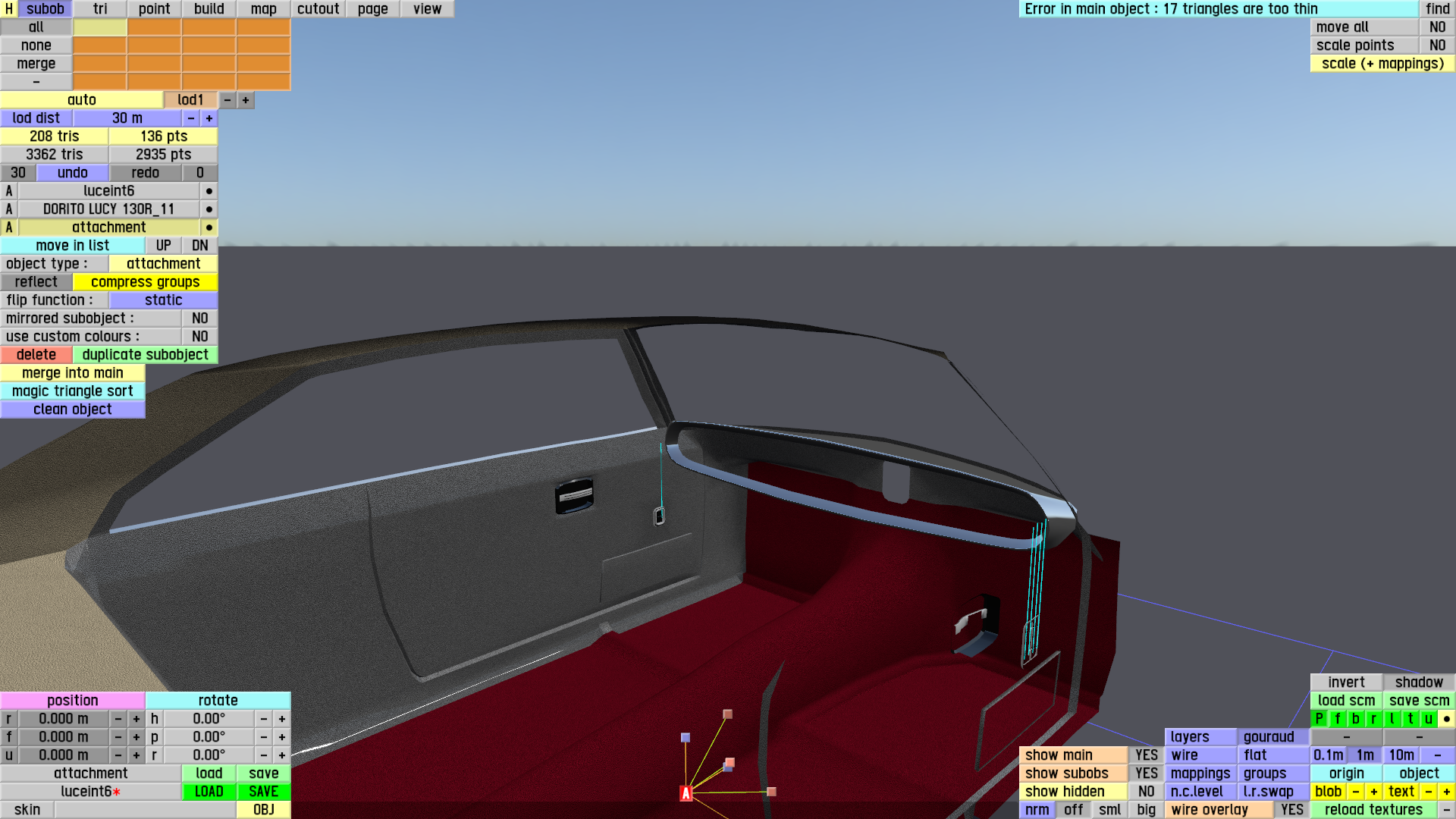This screenshot has height=819, width=1456.
Task: Switch to the map tab
Action: (263, 9)
